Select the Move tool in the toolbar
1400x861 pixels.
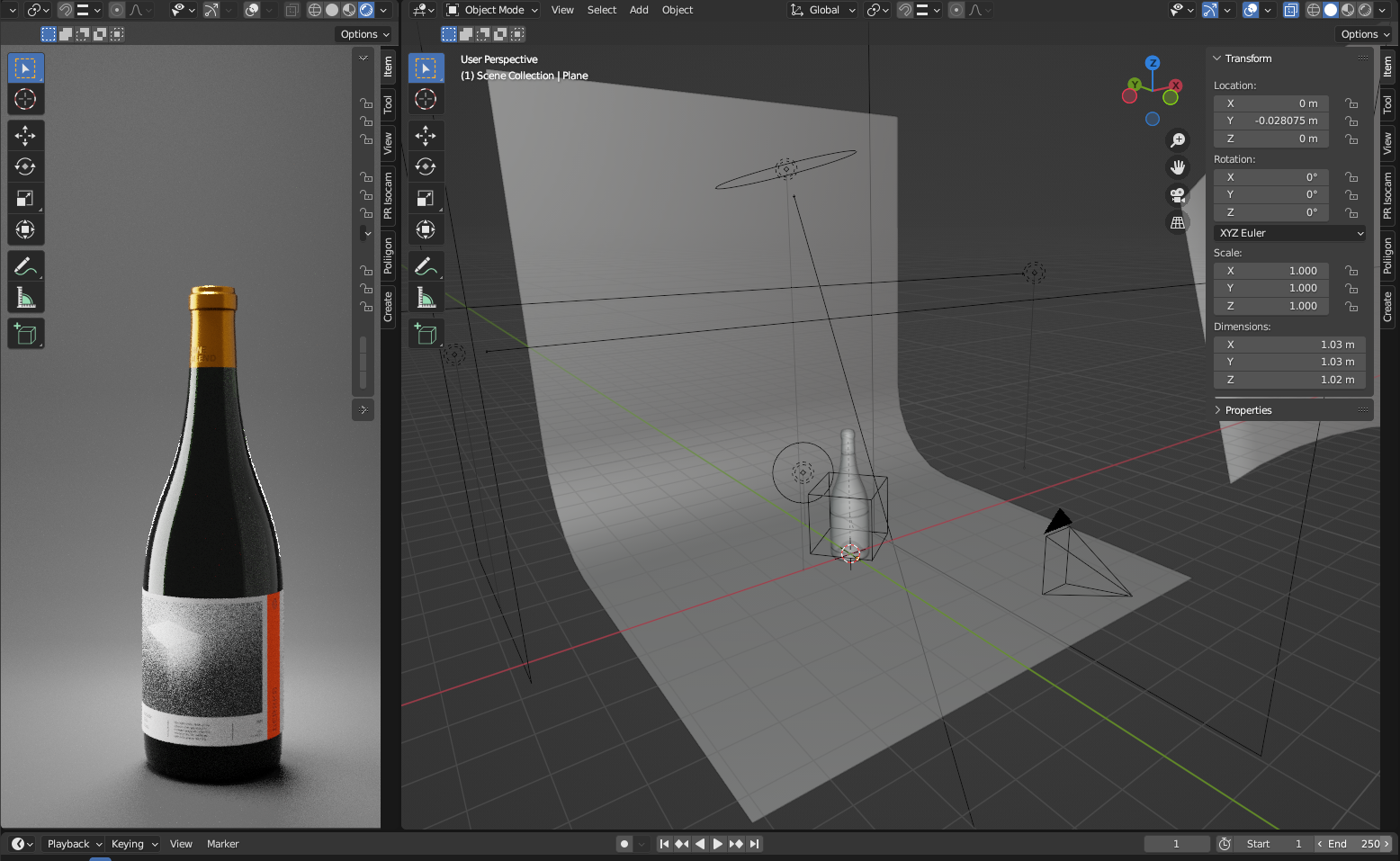pos(426,135)
